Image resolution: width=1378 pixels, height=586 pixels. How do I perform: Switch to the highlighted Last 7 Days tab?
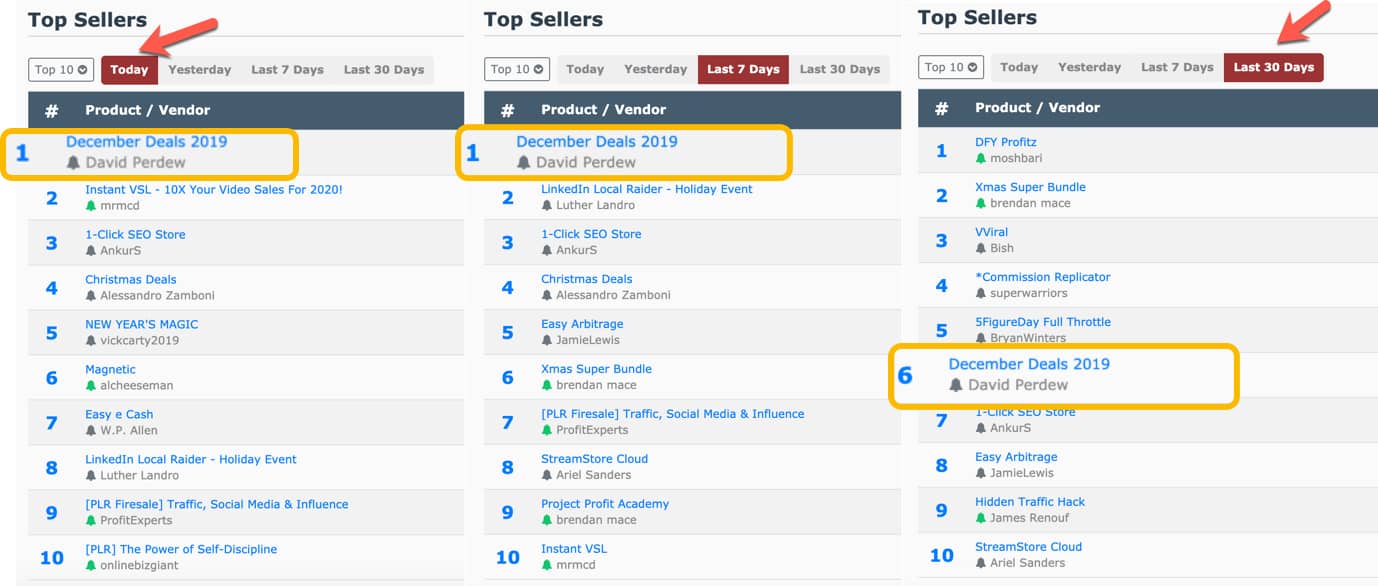[742, 70]
